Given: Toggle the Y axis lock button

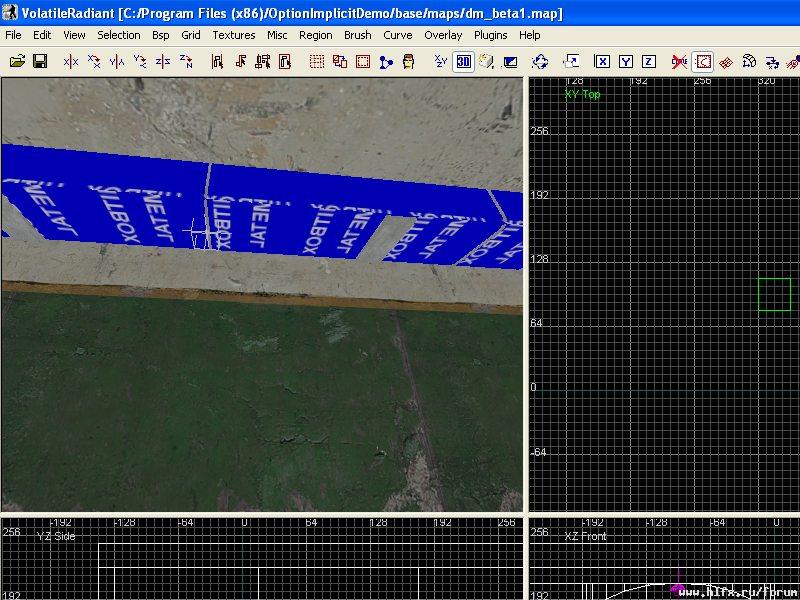Looking at the screenshot, I should (625, 62).
